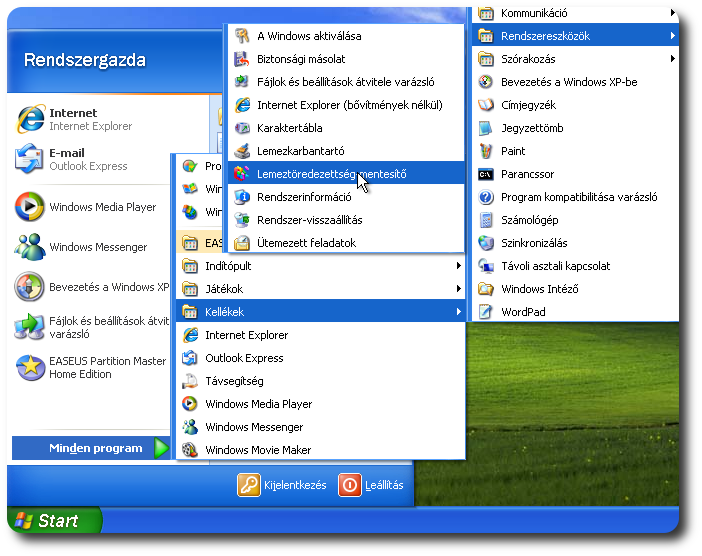Image resolution: width=702 pixels, height=556 pixels.
Task: Click the Biztonsági másolat icon
Action: (242, 59)
